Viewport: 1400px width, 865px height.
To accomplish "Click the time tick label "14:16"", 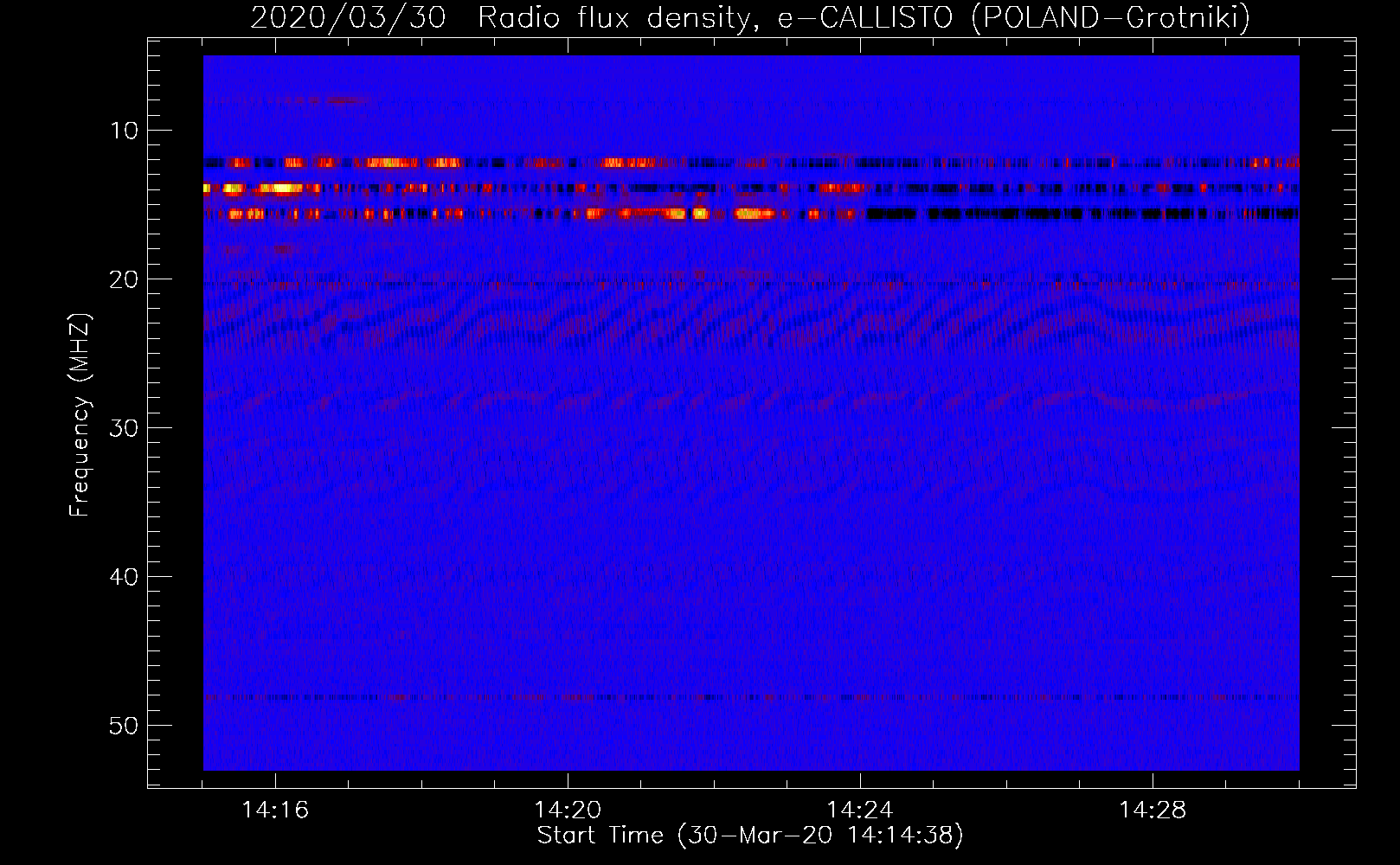I will pos(275,811).
